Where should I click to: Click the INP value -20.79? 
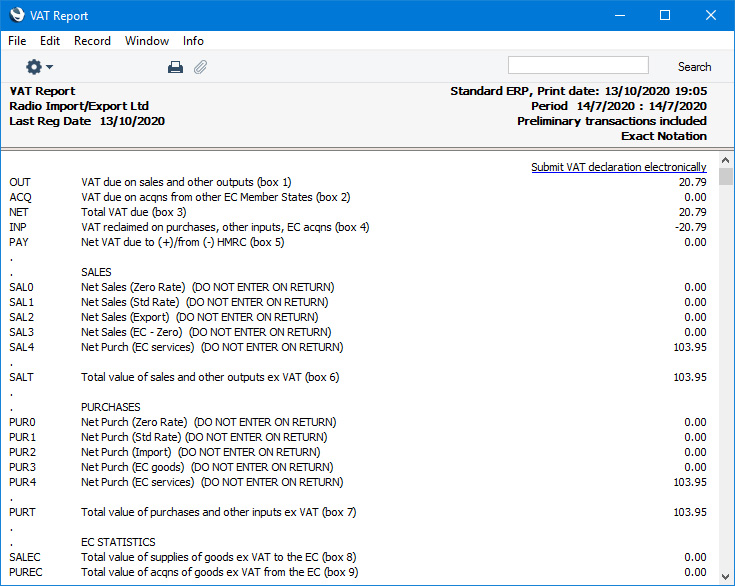pyautogui.click(x=690, y=227)
